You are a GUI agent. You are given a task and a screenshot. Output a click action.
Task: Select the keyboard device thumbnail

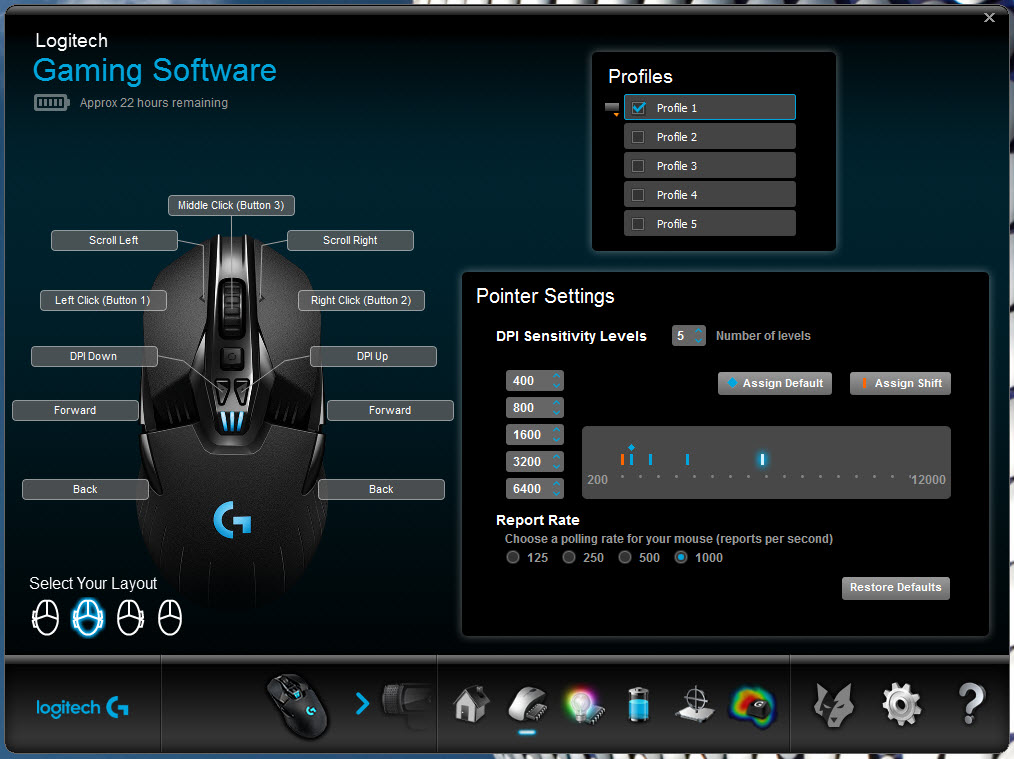[406, 701]
